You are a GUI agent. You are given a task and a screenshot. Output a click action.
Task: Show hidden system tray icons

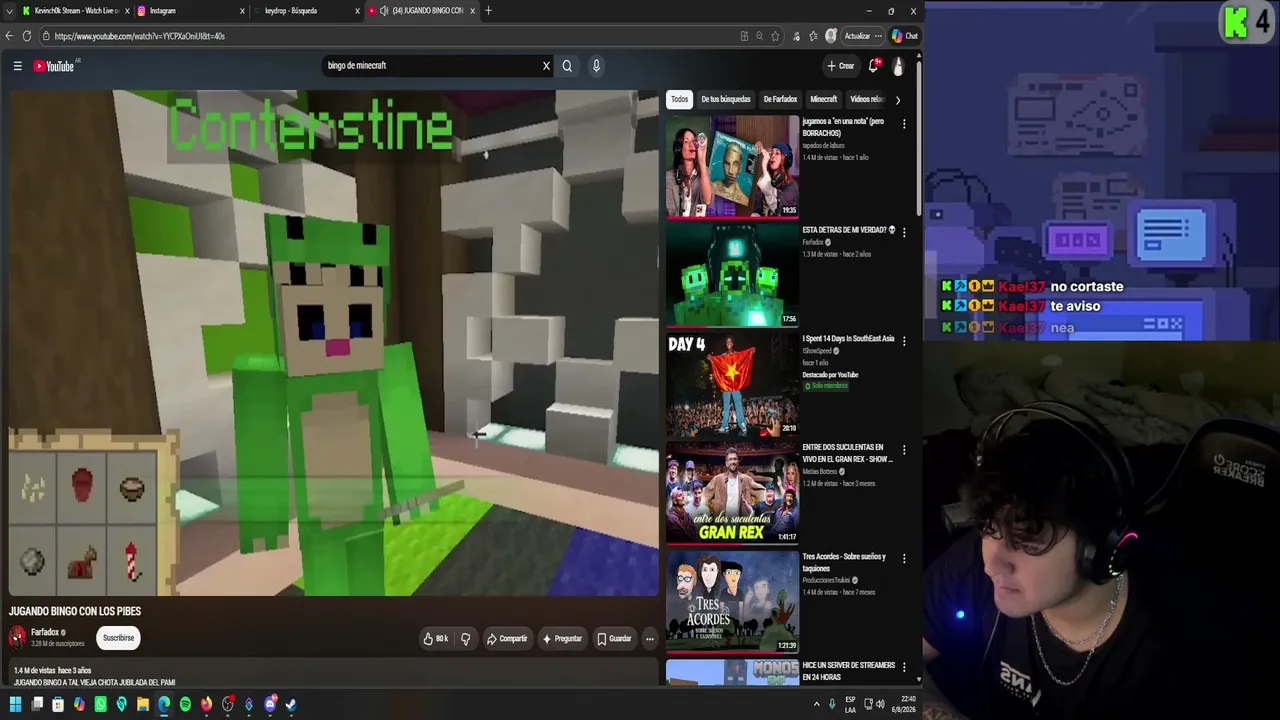pos(817,704)
